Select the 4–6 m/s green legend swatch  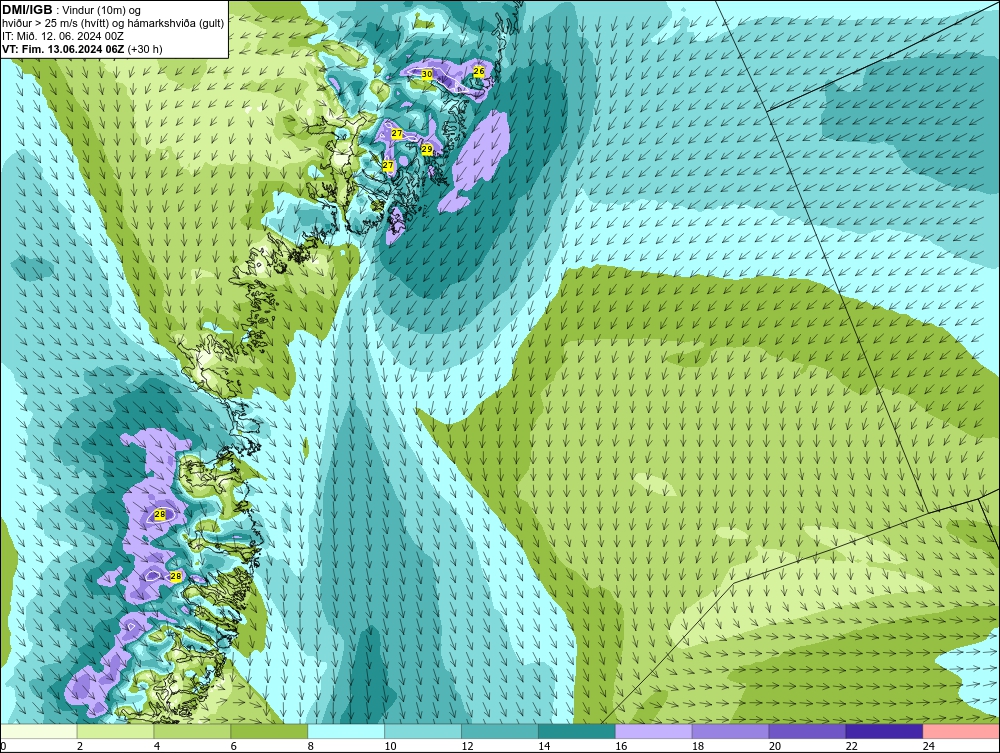click(192, 731)
